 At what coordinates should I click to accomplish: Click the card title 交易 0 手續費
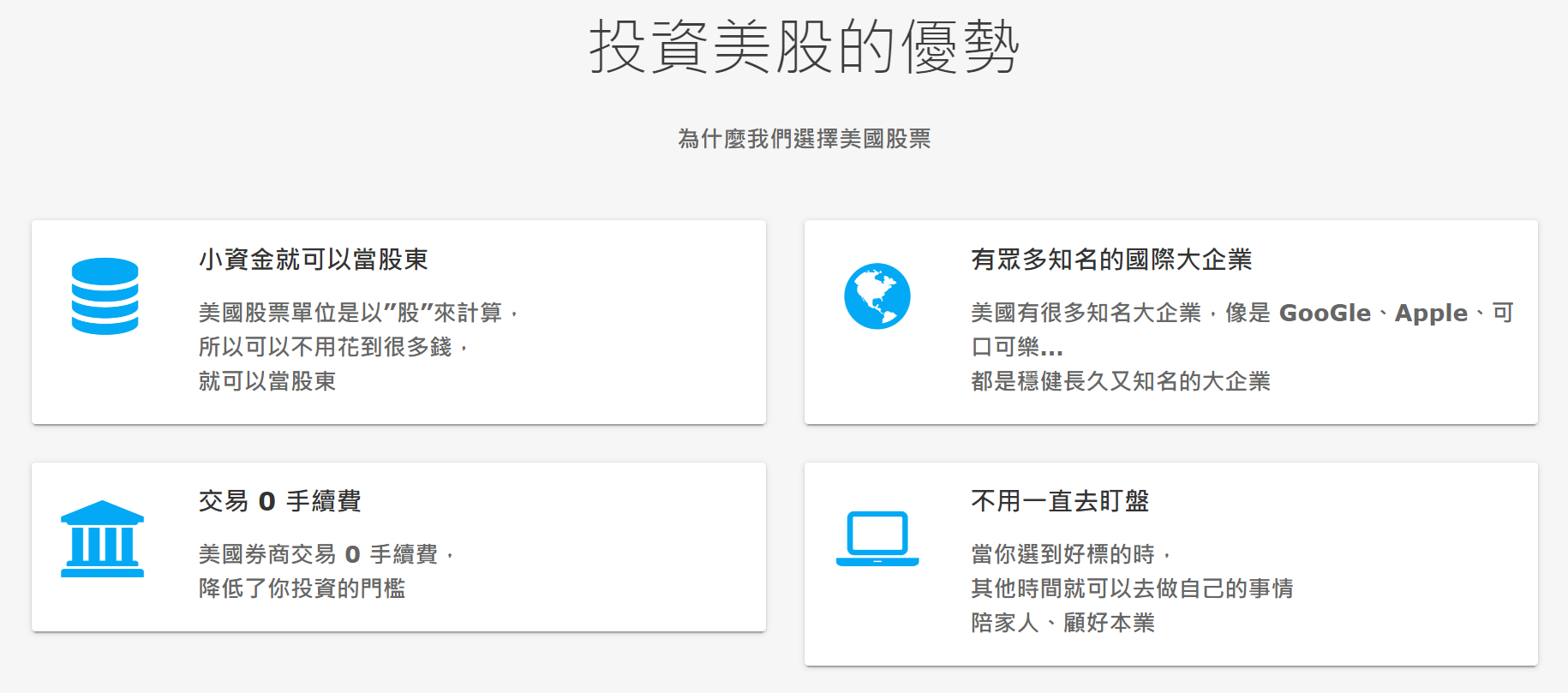click(280, 501)
